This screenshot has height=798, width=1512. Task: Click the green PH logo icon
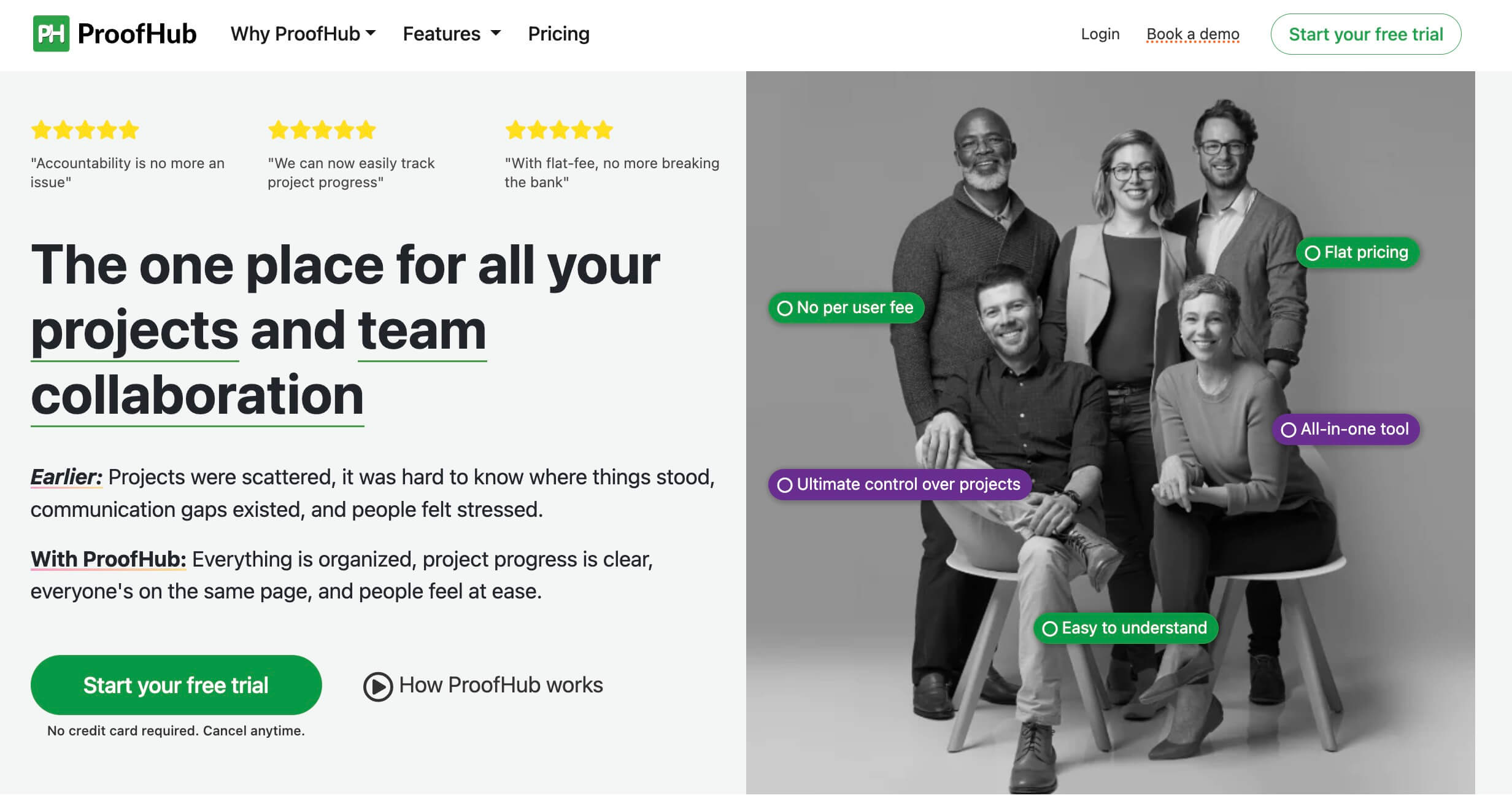tap(51, 34)
